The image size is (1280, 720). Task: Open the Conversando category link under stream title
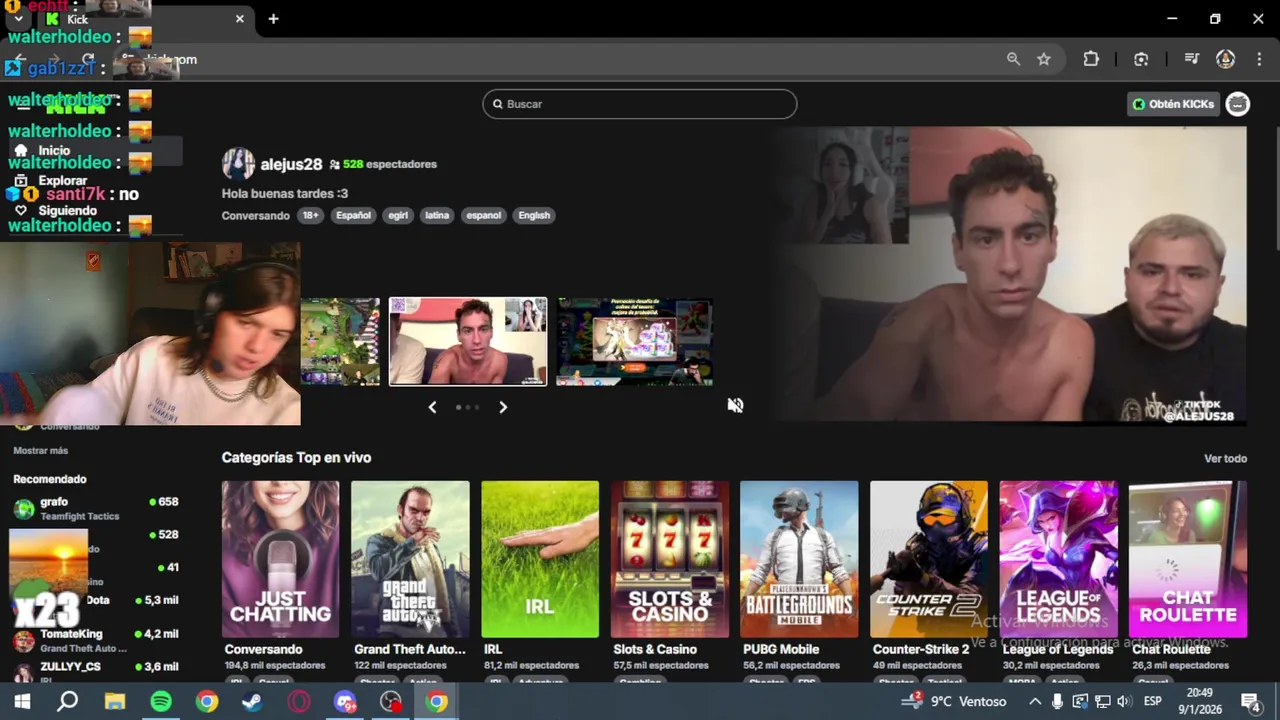(255, 215)
